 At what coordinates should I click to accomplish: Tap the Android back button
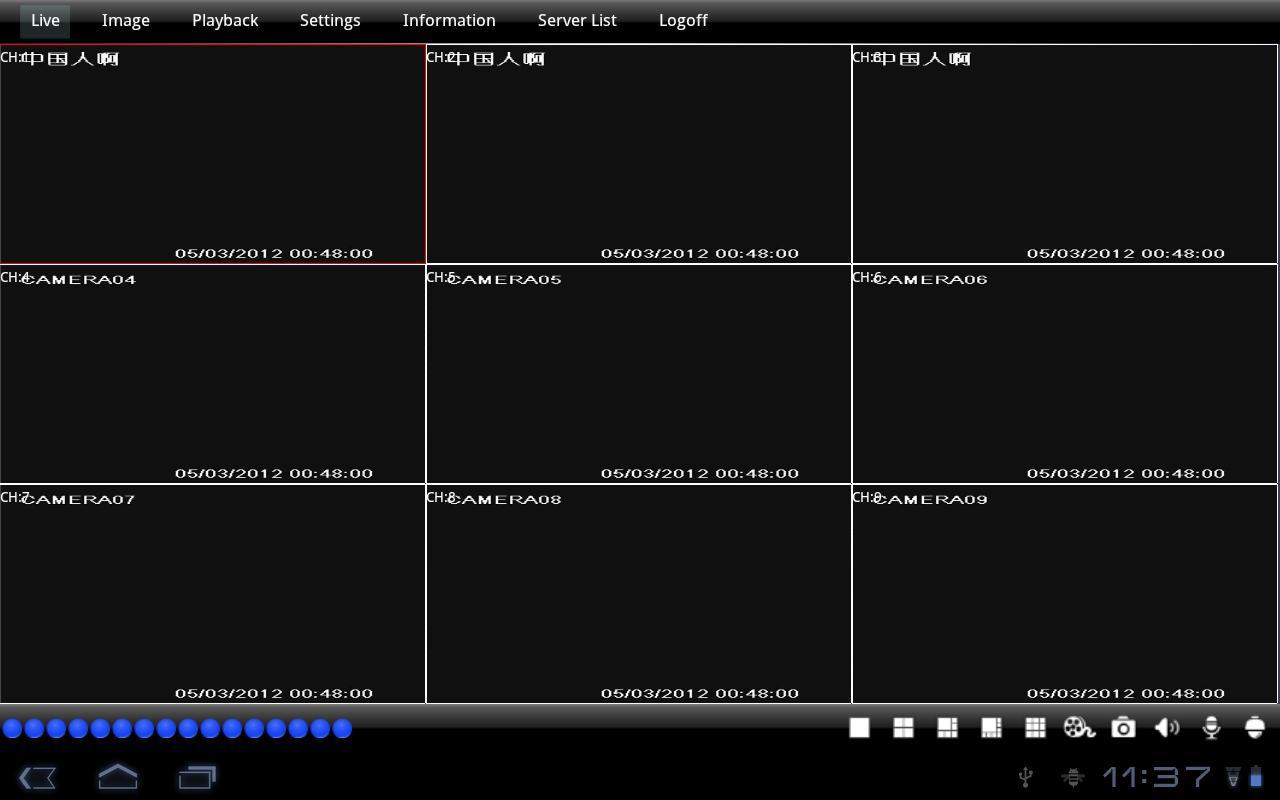click(38, 777)
